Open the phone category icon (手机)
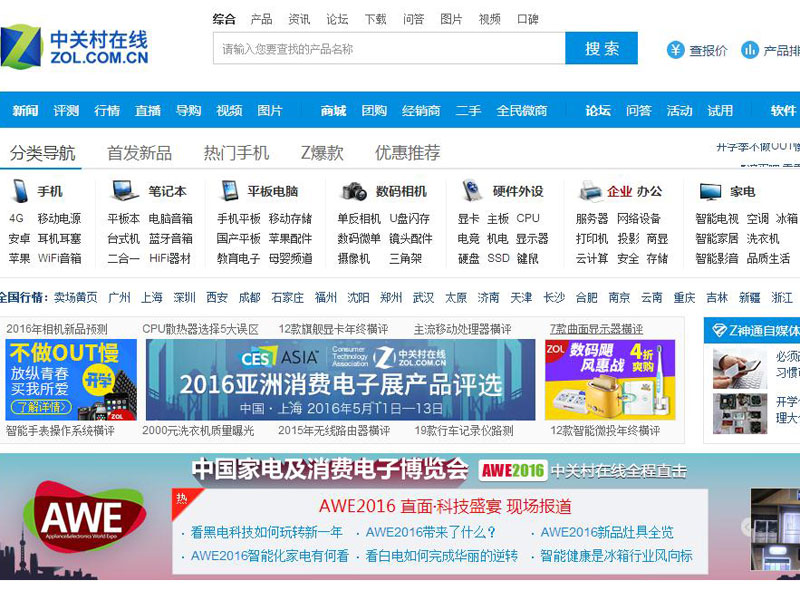The height and width of the screenshot is (600, 800). (21, 191)
